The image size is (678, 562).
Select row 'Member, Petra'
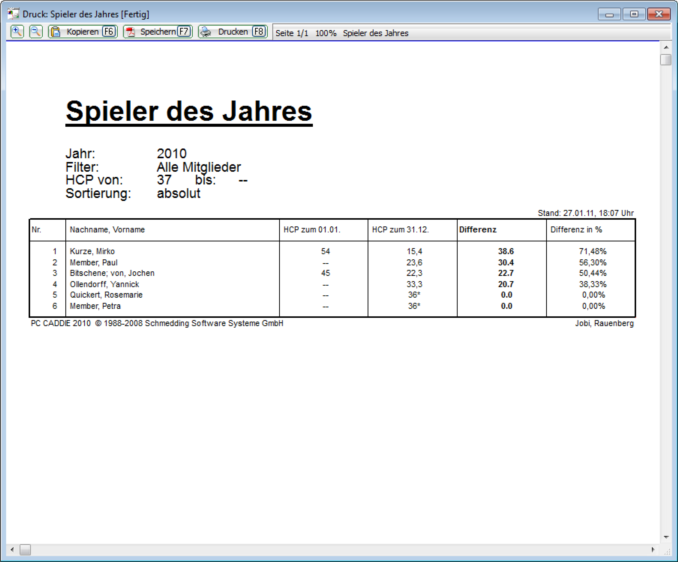tap(333, 306)
